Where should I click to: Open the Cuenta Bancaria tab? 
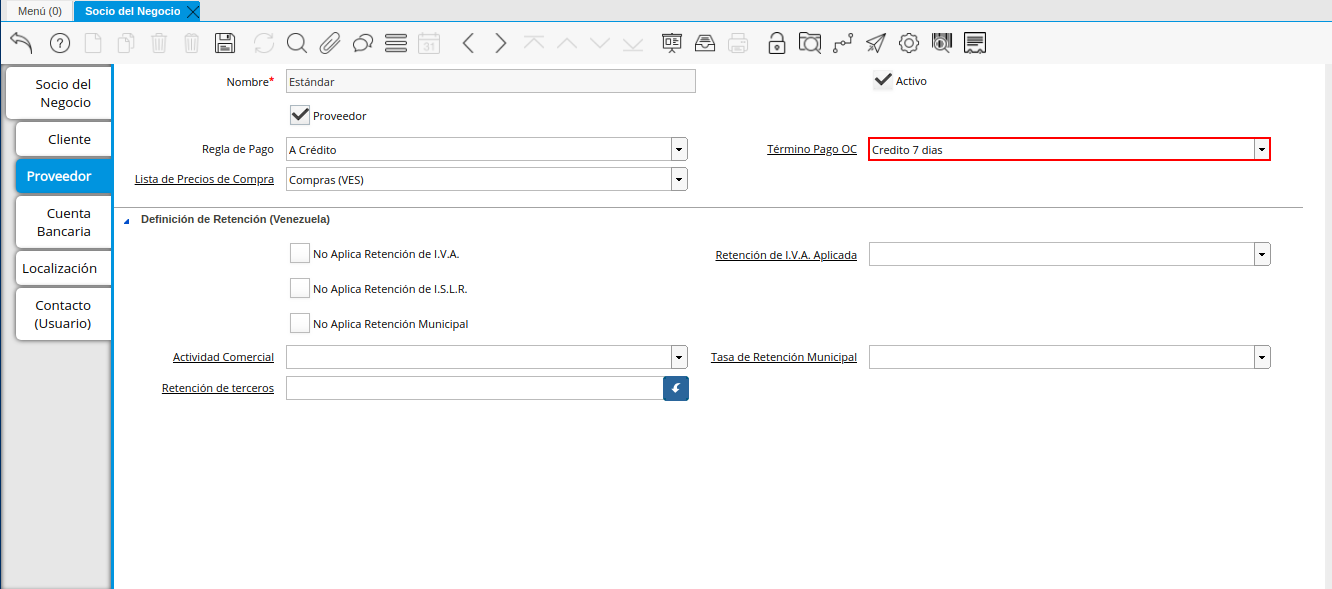pos(64,222)
